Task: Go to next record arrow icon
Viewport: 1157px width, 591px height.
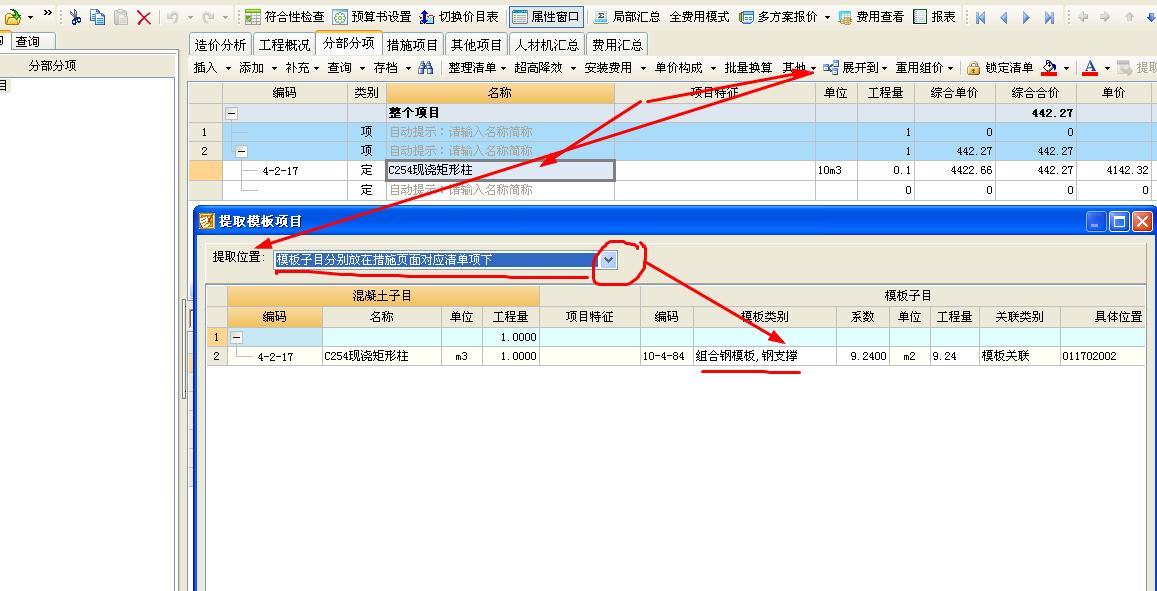Action: [x=1026, y=18]
